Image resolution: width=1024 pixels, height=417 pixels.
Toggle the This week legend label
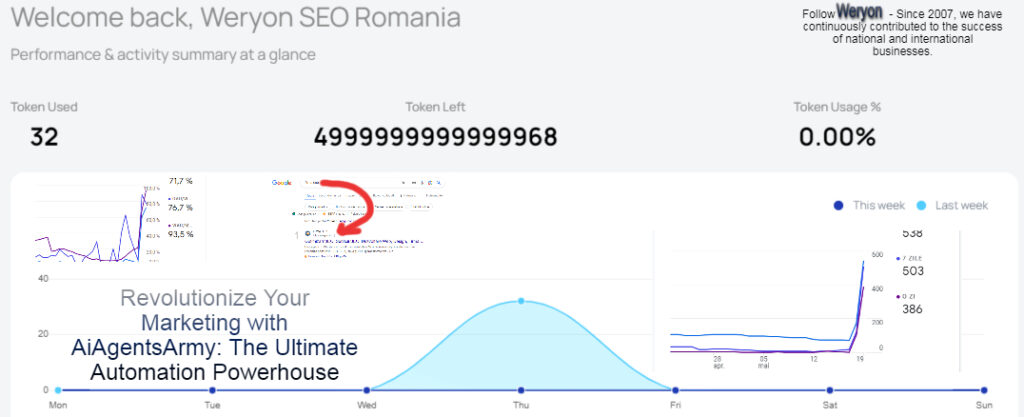pyautogui.click(x=878, y=206)
